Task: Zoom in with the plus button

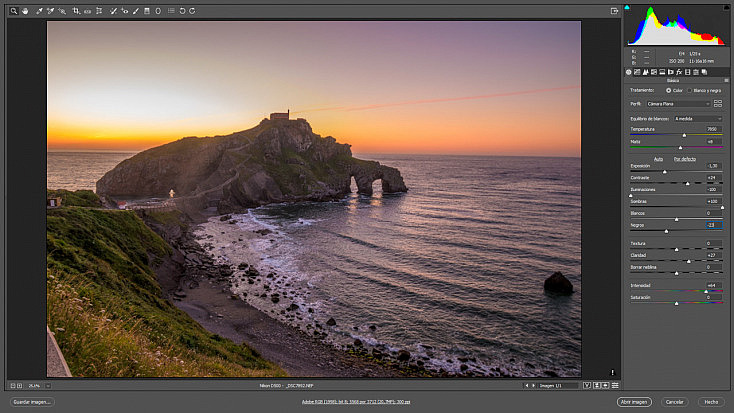Action: (20, 386)
